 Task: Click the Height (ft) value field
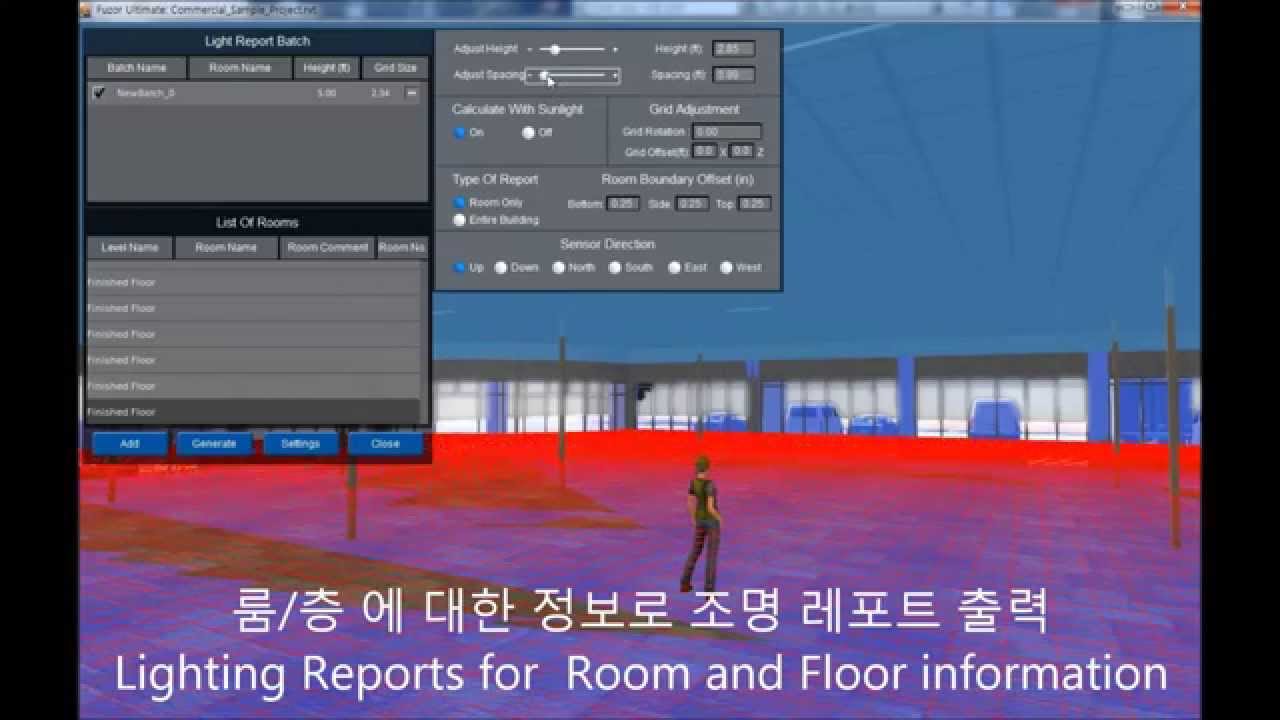734,49
